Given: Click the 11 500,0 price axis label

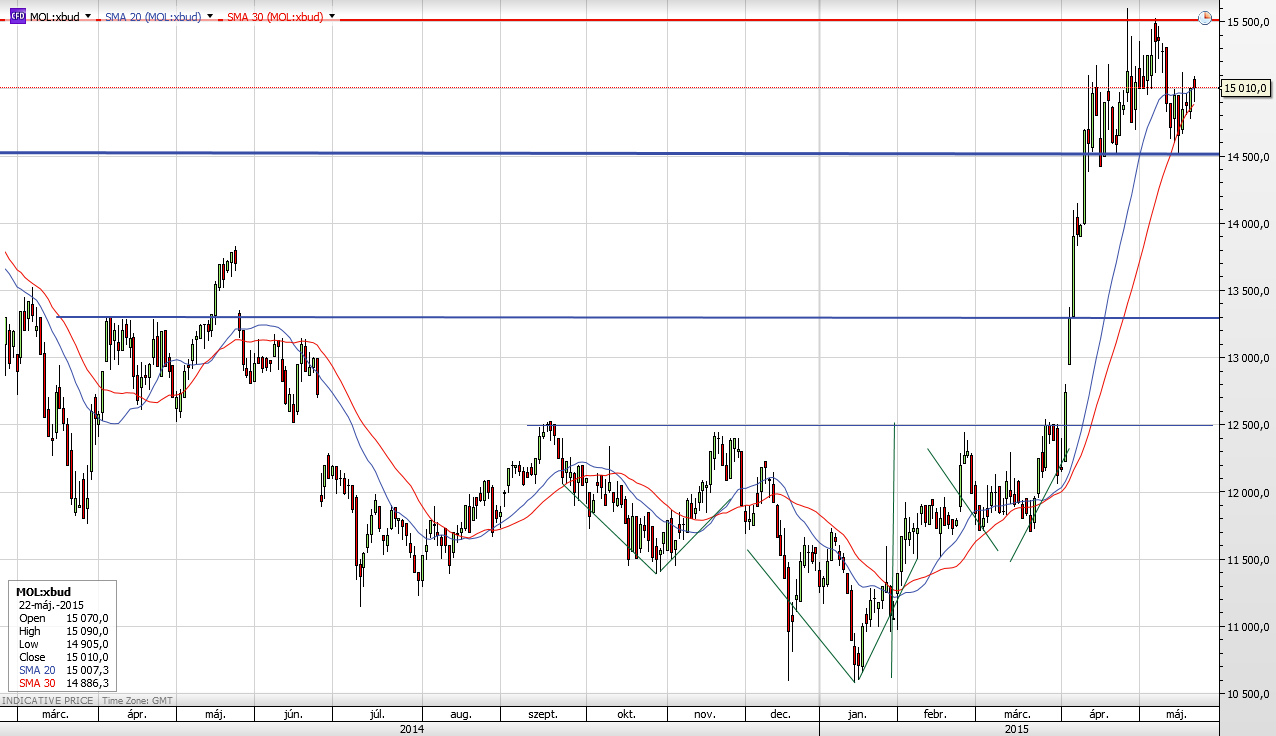Looking at the screenshot, I should (1249, 560).
